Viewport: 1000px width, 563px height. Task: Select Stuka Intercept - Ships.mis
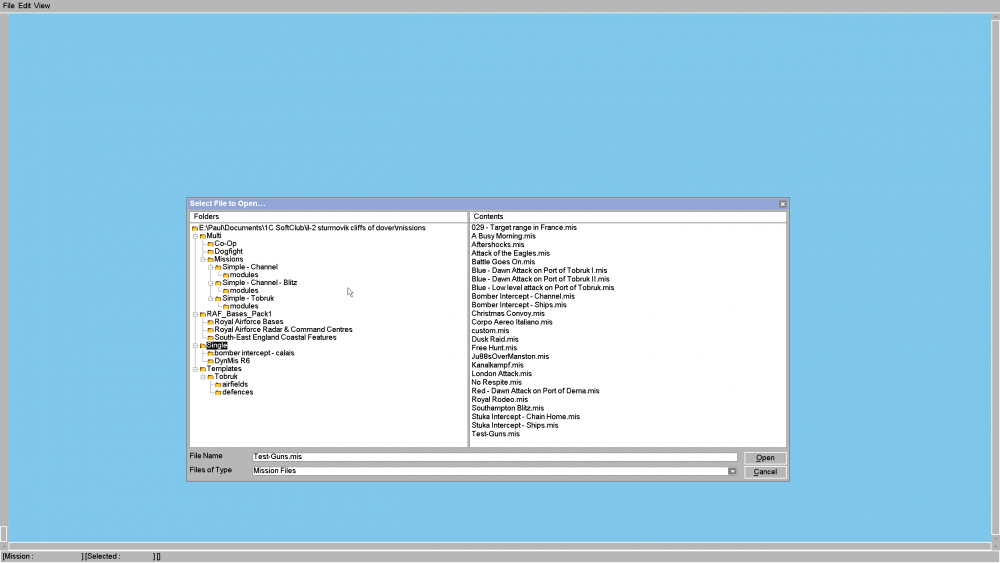point(515,425)
